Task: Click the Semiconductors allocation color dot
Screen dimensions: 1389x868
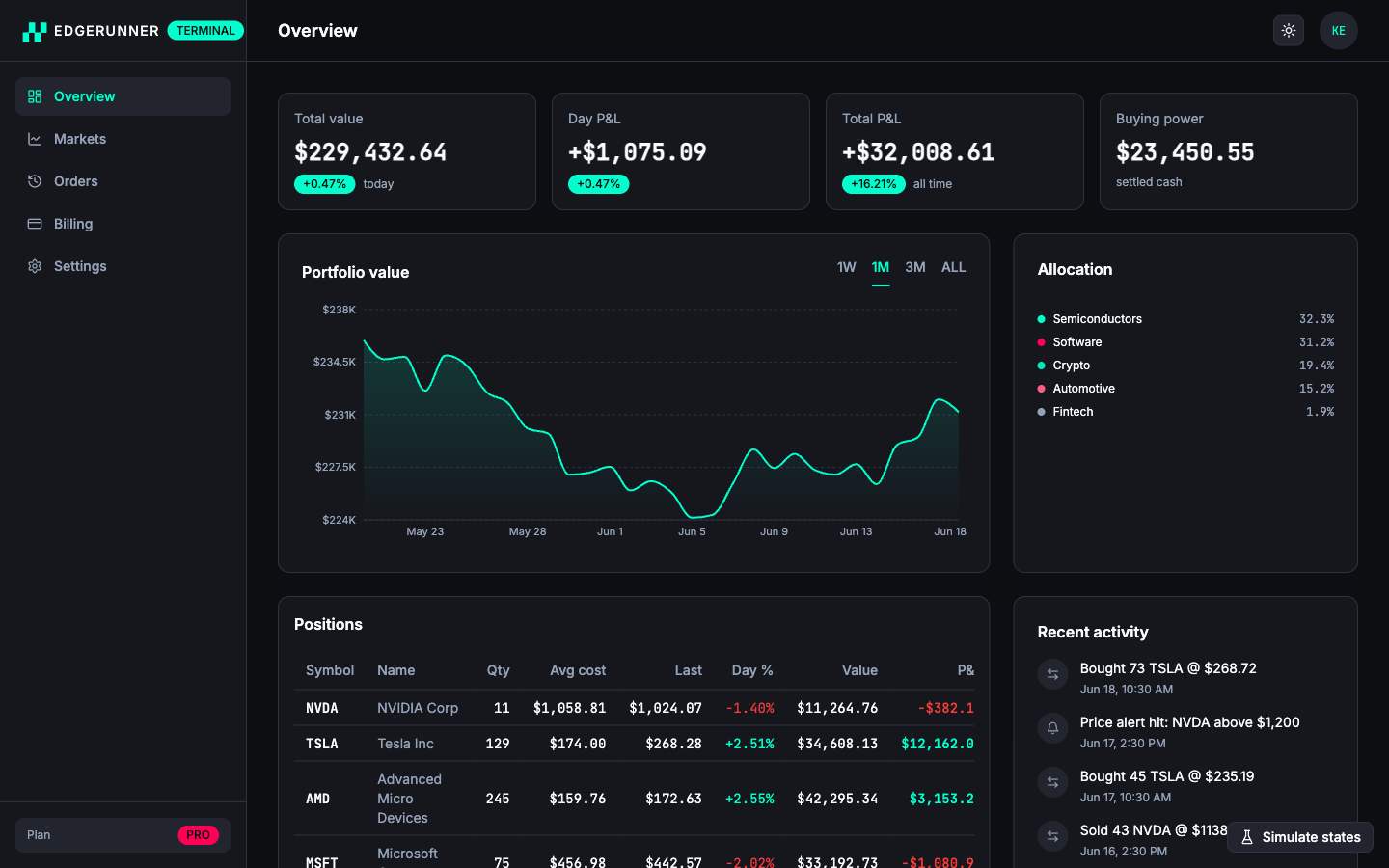Action: (x=1041, y=319)
